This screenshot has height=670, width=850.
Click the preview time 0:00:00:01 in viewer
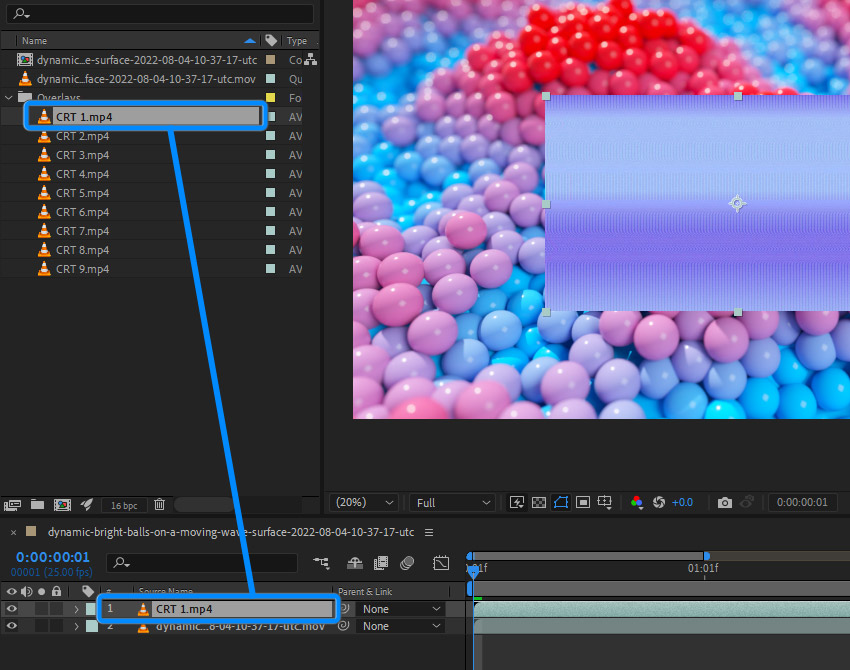802,502
